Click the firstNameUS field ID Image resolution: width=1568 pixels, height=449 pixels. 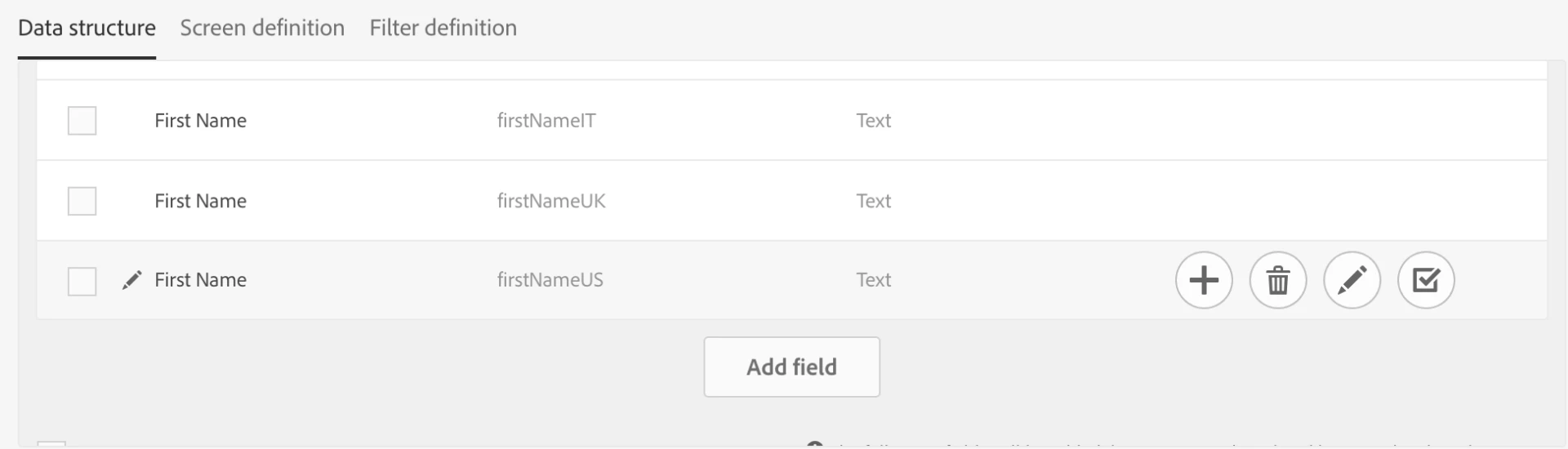point(550,280)
